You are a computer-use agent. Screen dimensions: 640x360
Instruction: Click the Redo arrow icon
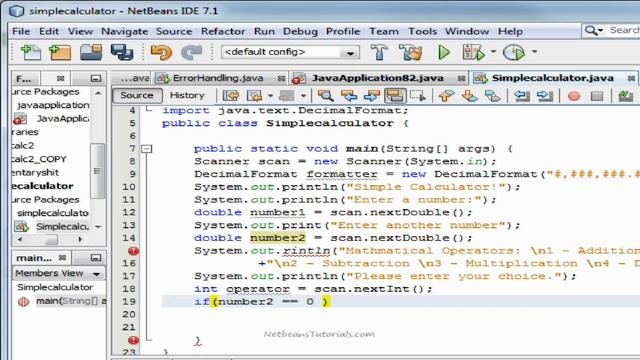[191, 52]
